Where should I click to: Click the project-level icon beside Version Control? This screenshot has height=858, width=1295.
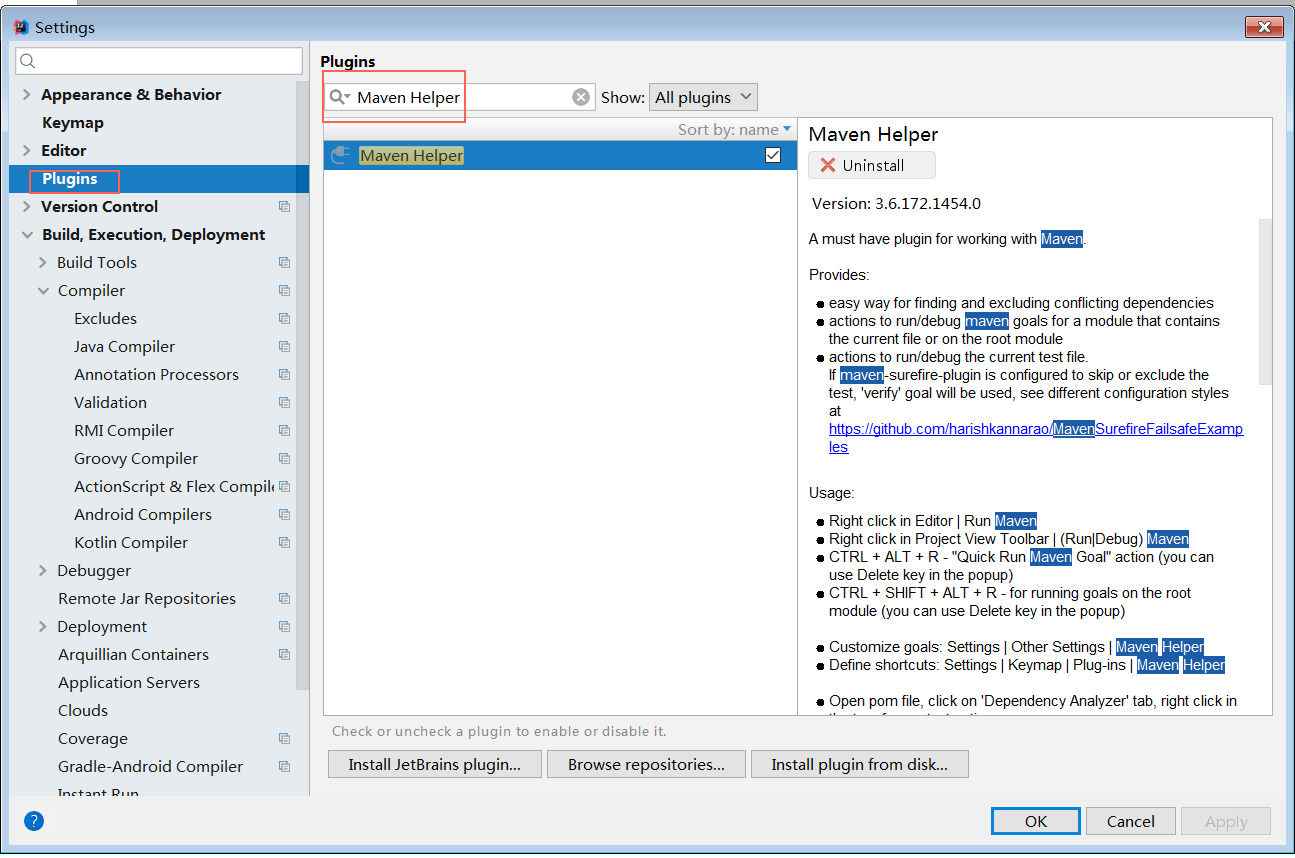285,206
